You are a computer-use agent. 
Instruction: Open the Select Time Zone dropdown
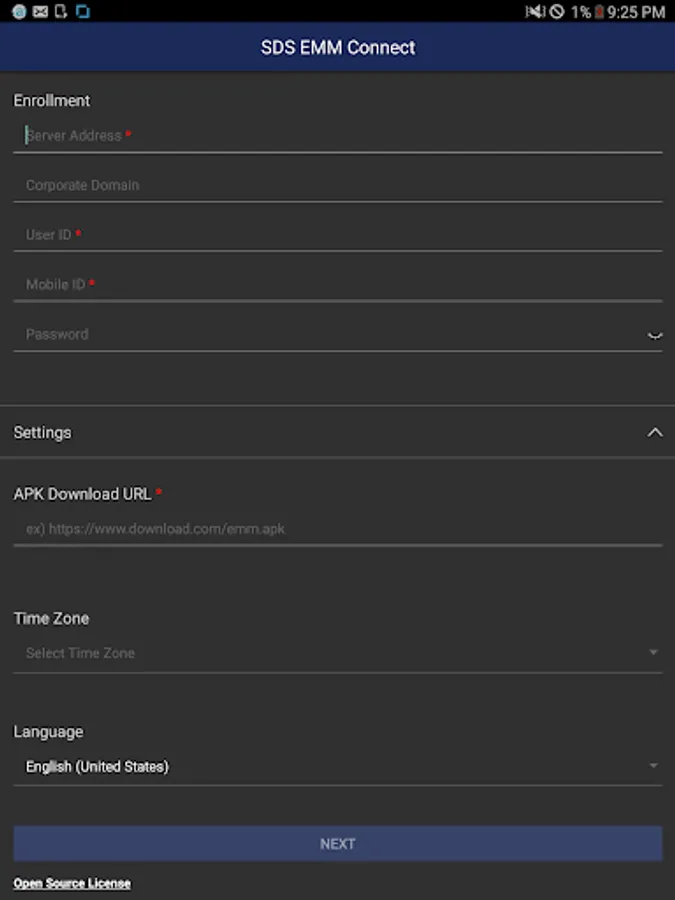tap(338, 653)
